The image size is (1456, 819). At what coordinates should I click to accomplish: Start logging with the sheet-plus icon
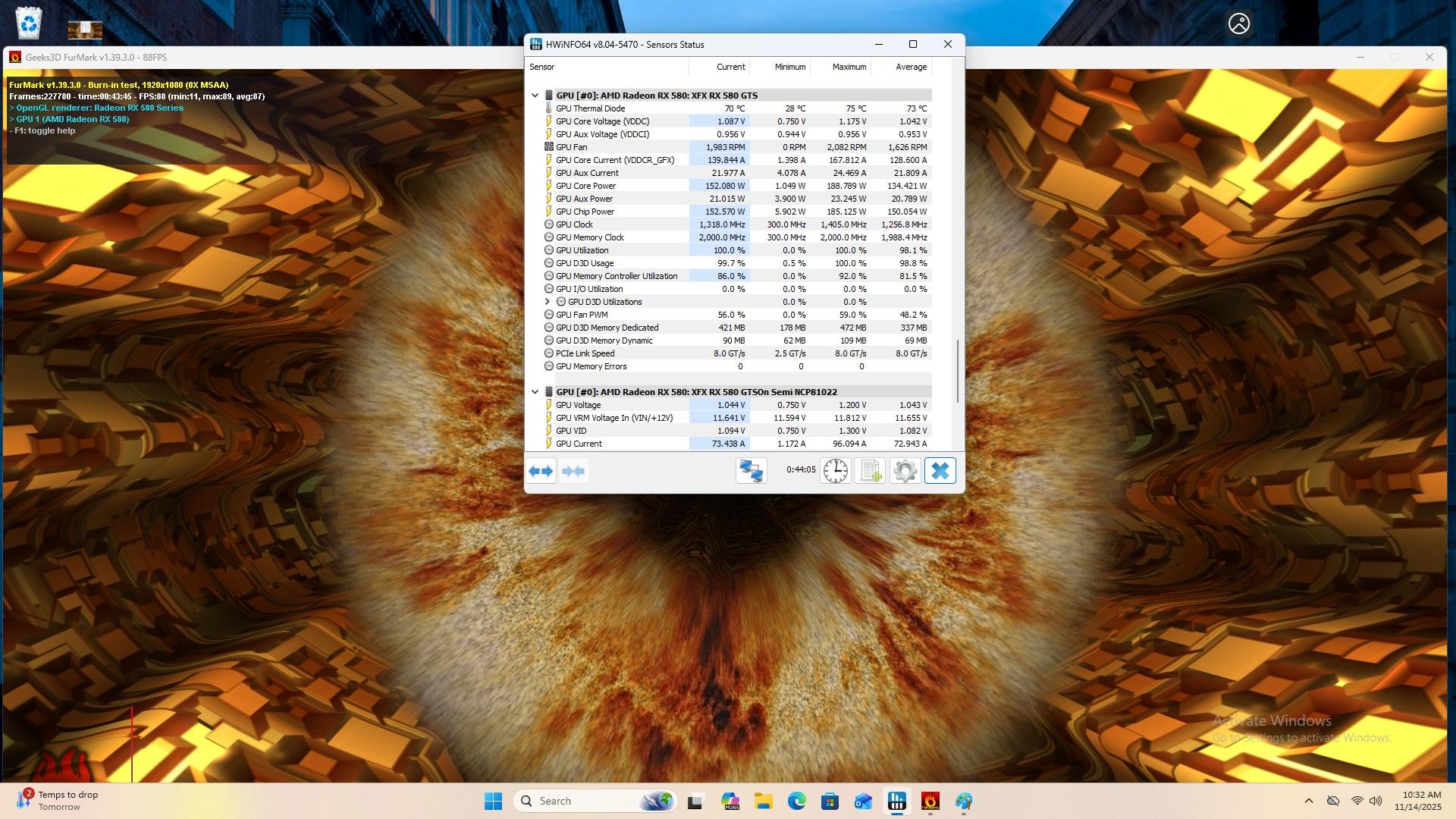pos(871,471)
